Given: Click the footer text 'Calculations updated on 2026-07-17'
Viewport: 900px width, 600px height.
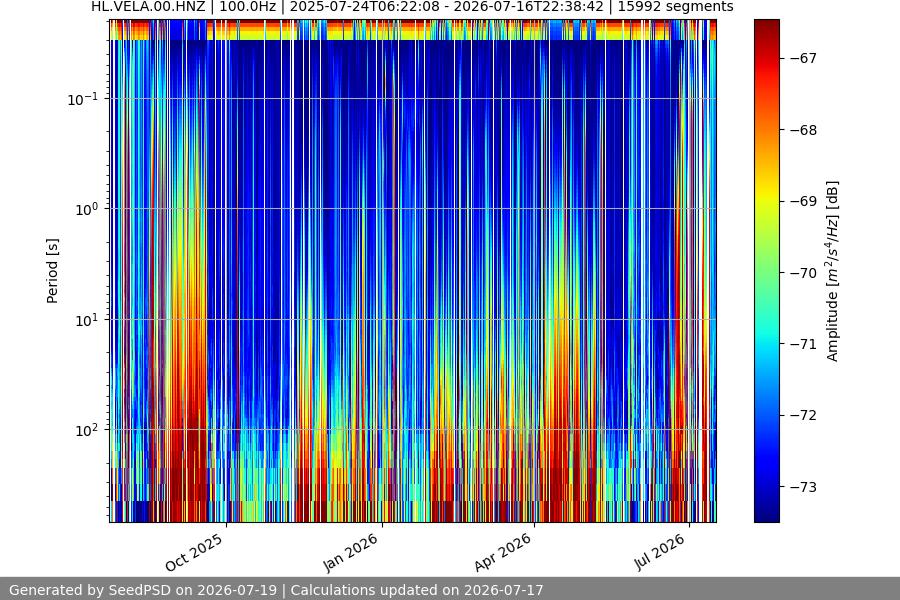Looking at the screenshot, I should pyautogui.click(x=417, y=590).
